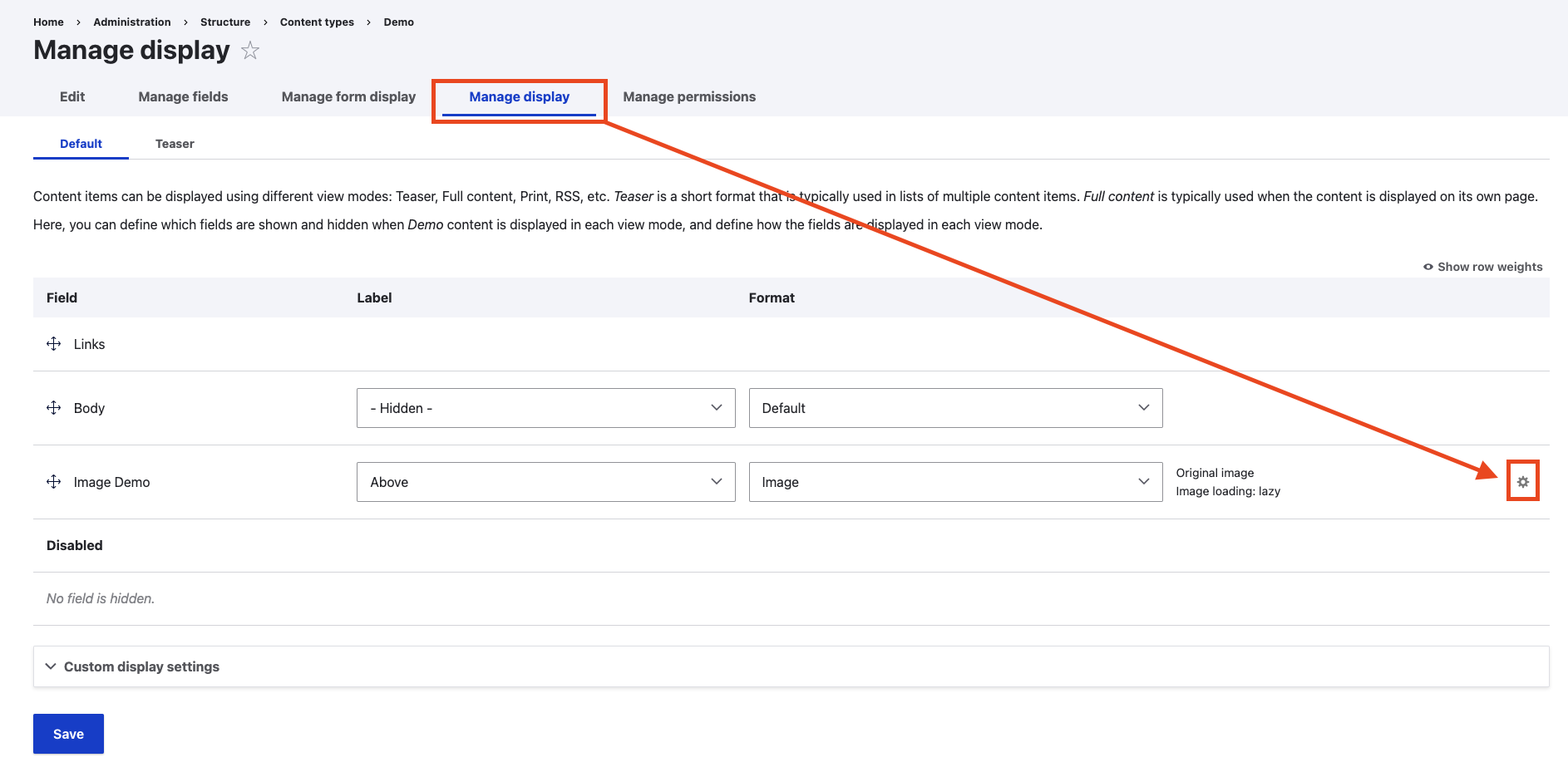
Task: Grab the drag handle for Image Demo row
Action: tap(54, 482)
